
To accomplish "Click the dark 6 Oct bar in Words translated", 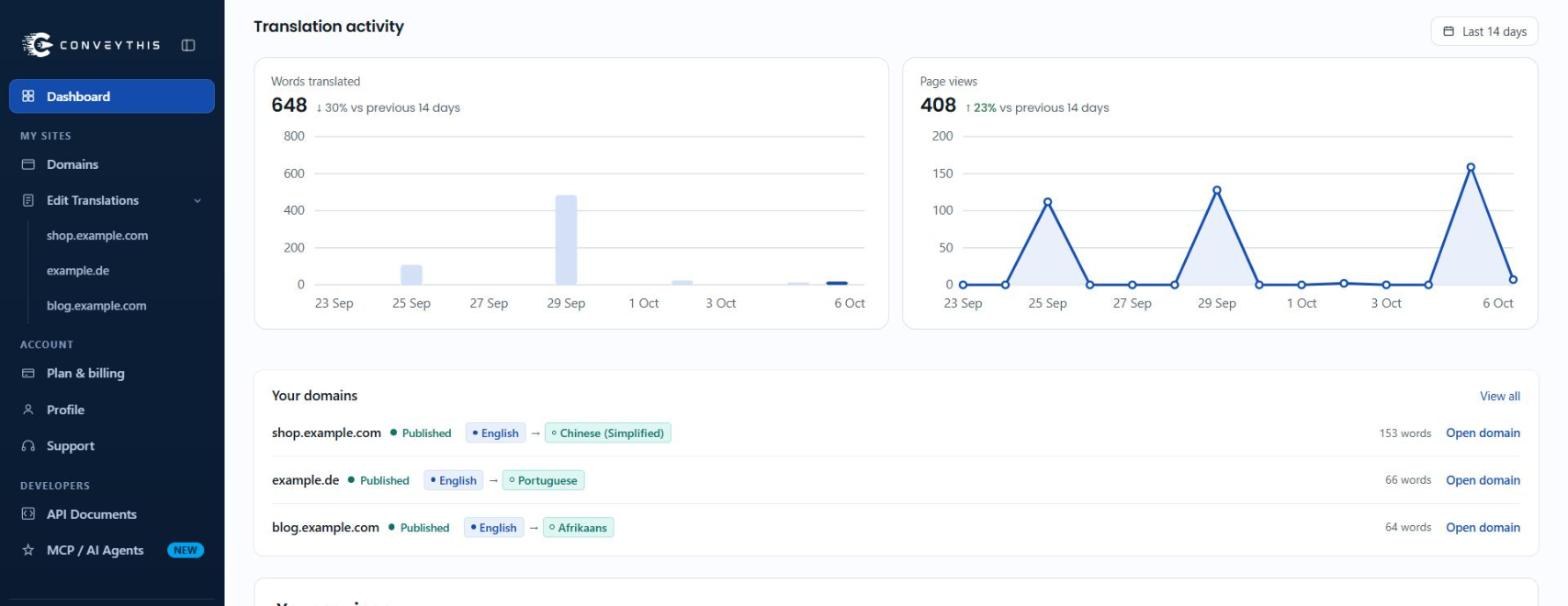I will click(x=837, y=283).
